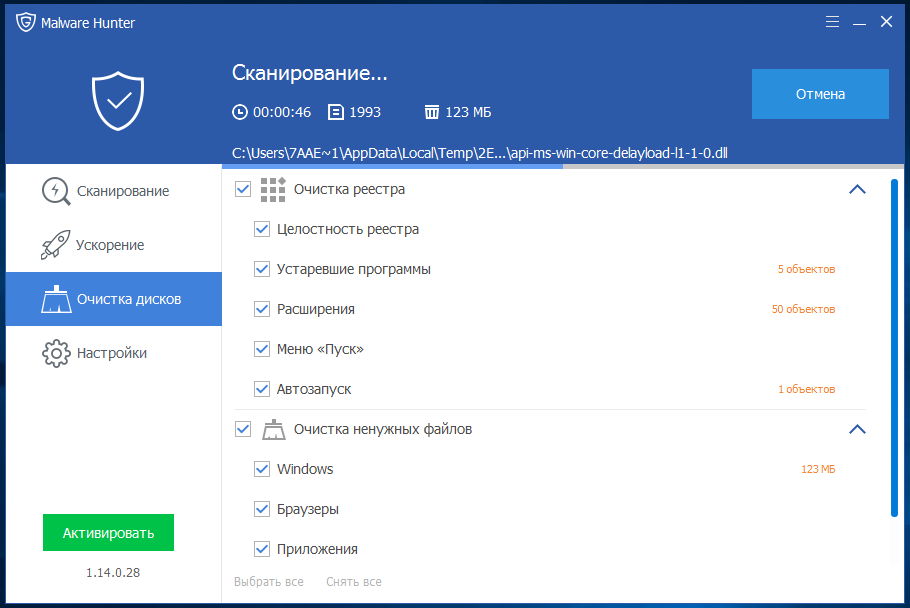Click the orange 123 МБ Windows result
The width and height of the screenshot is (910, 608).
(x=818, y=469)
